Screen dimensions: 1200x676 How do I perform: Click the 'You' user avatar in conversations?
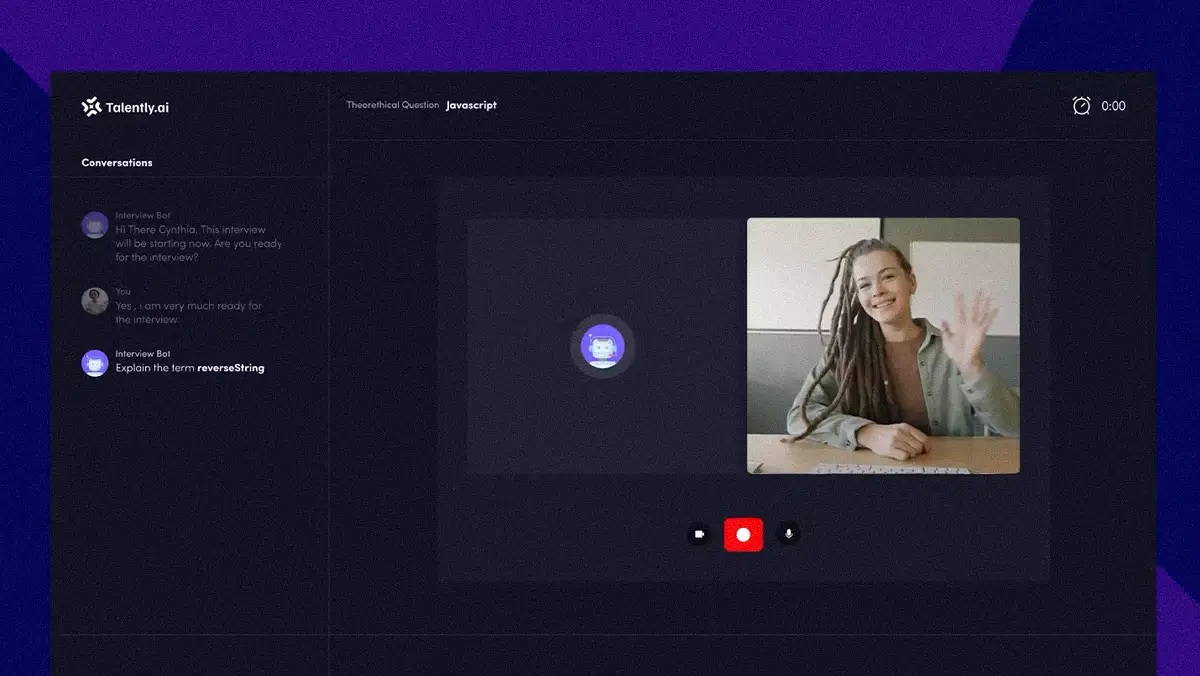point(95,301)
